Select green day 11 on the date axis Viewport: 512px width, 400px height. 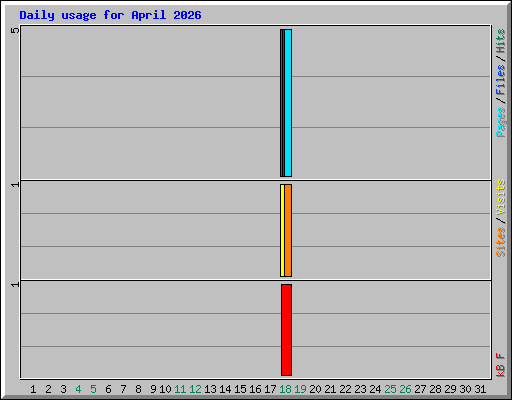pyautogui.click(x=180, y=389)
